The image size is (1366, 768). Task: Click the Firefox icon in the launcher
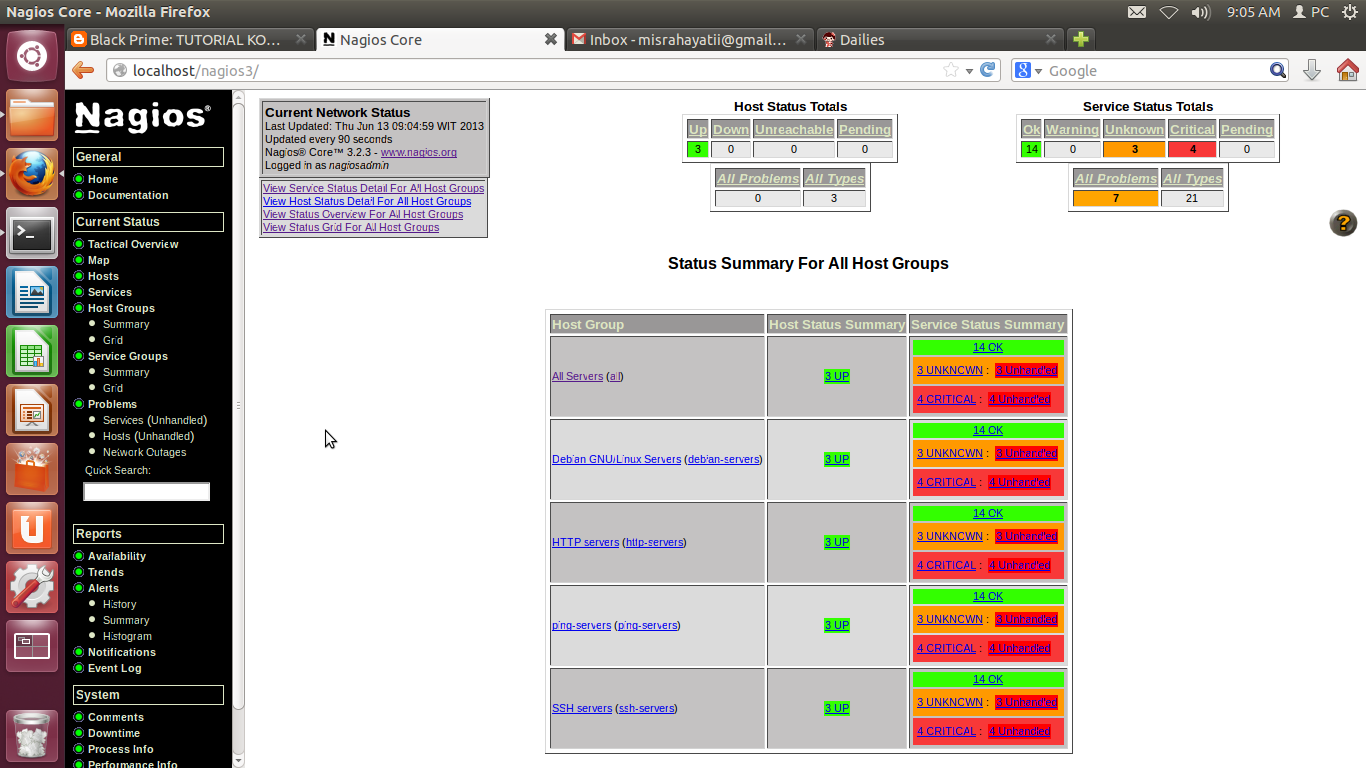(32, 175)
